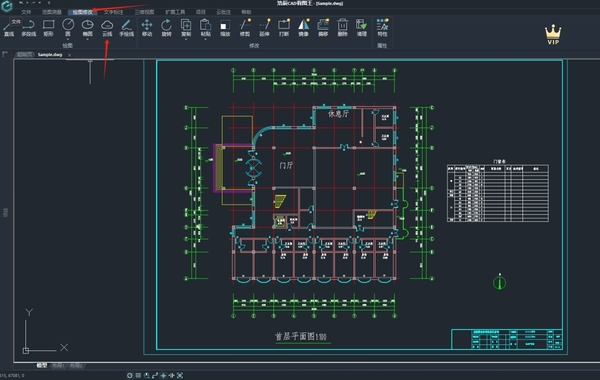Close the Sample.dwg document tab
The width and height of the screenshot is (600, 380).
tap(70, 55)
